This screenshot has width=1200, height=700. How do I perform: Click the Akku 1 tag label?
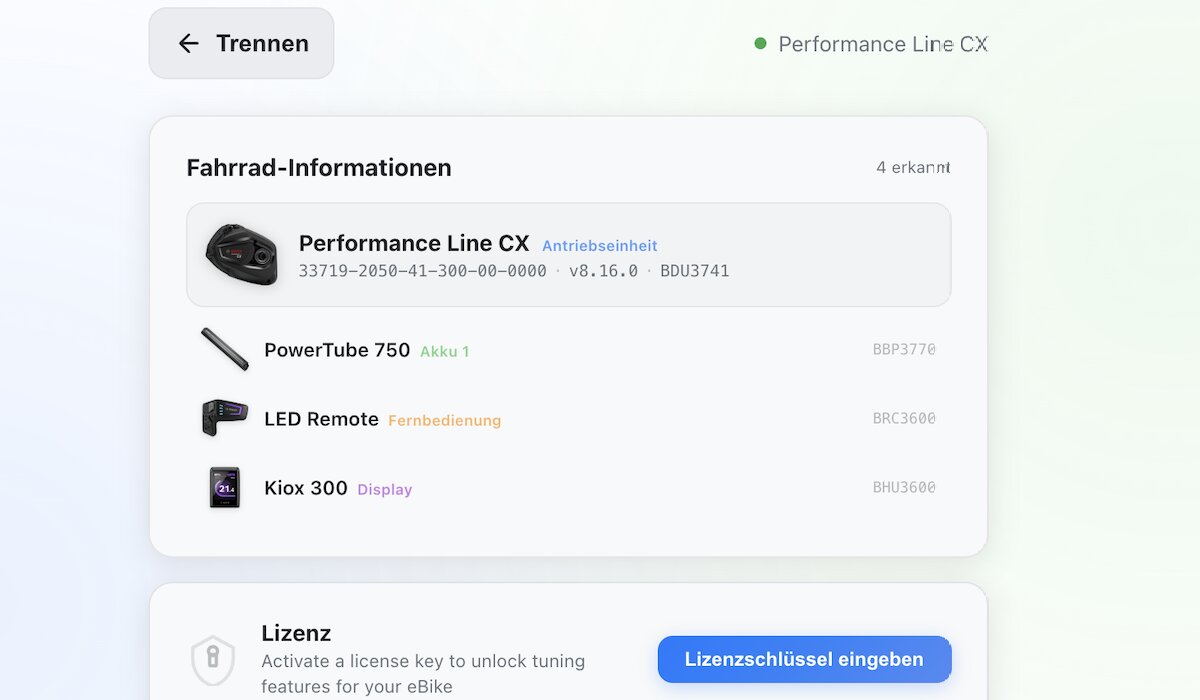pyautogui.click(x=445, y=352)
